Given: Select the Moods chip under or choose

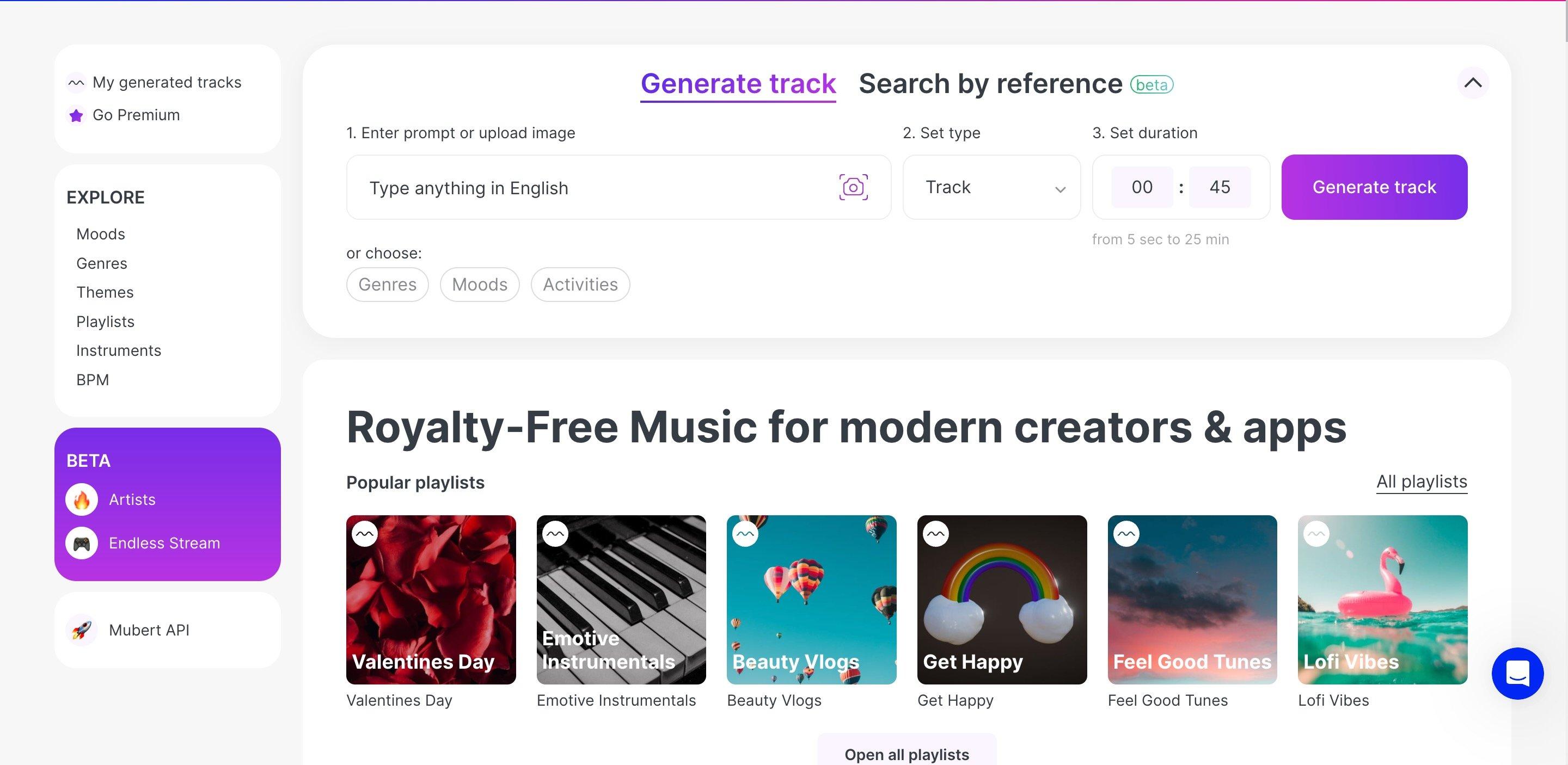Looking at the screenshot, I should 480,284.
